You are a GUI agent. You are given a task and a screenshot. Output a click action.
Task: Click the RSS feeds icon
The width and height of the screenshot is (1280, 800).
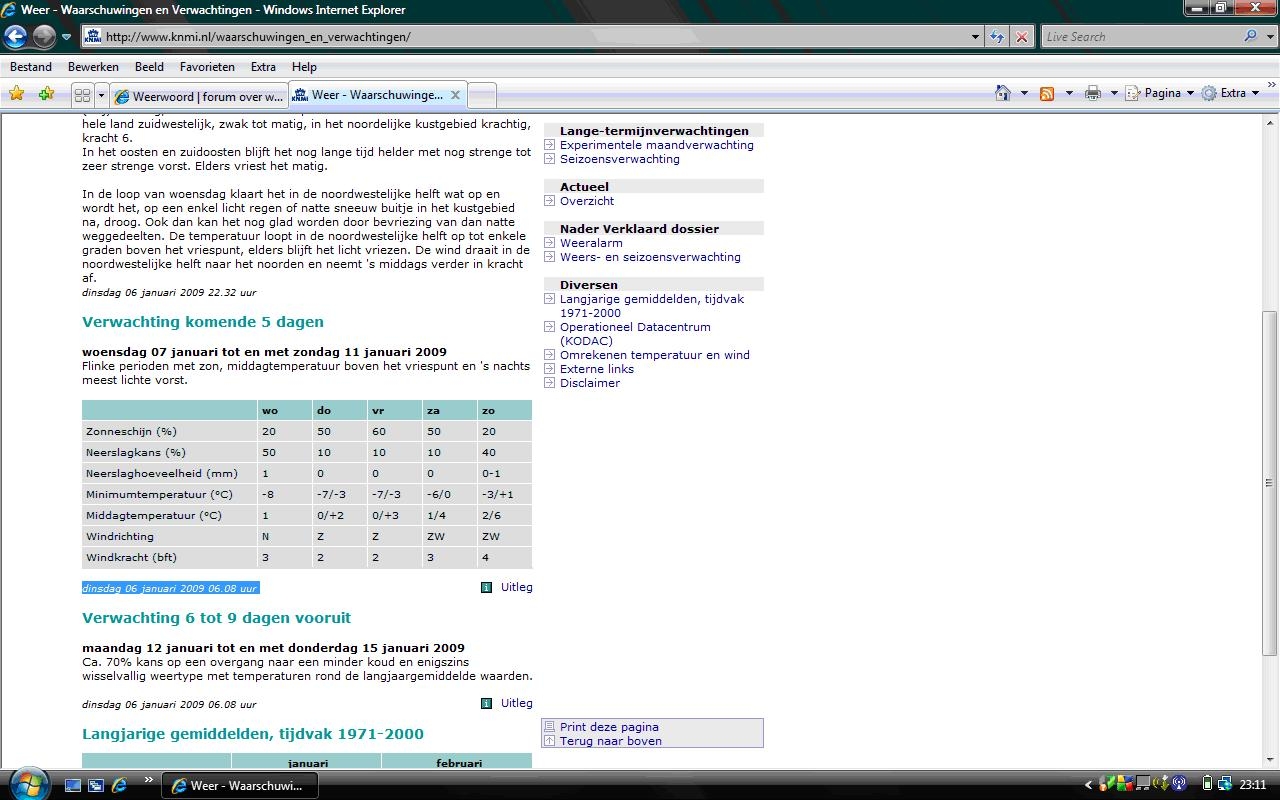click(1047, 93)
